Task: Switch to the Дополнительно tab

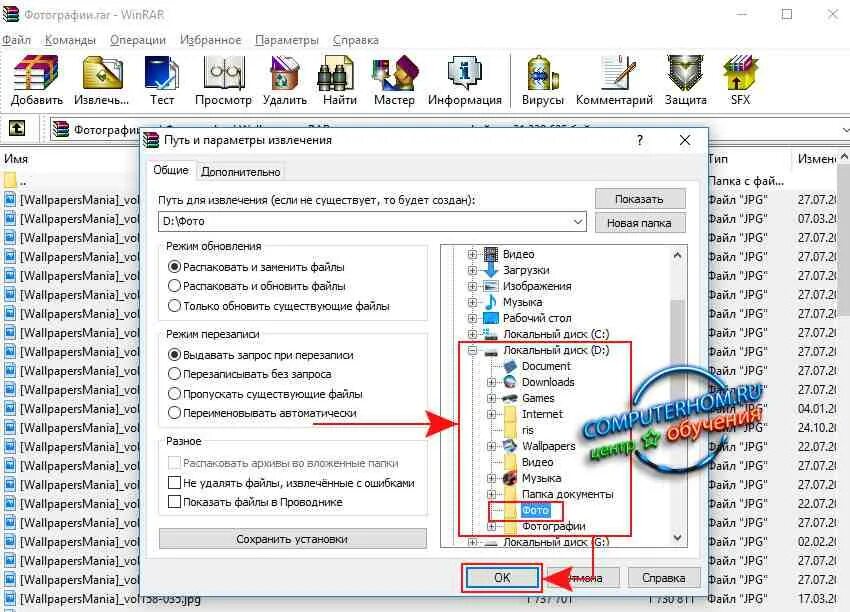Action: click(241, 172)
